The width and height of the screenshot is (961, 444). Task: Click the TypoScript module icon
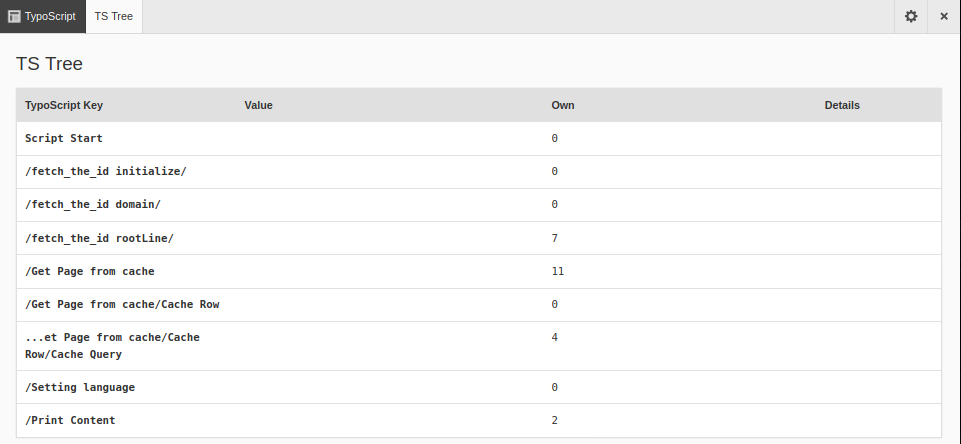[x=14, y=16]
